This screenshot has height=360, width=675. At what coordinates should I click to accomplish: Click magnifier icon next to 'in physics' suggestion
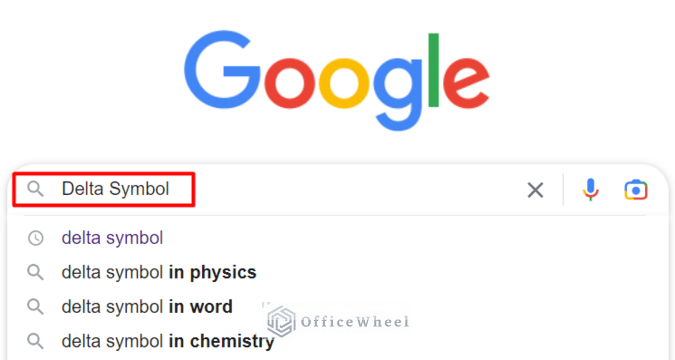[x=35, y=273]
